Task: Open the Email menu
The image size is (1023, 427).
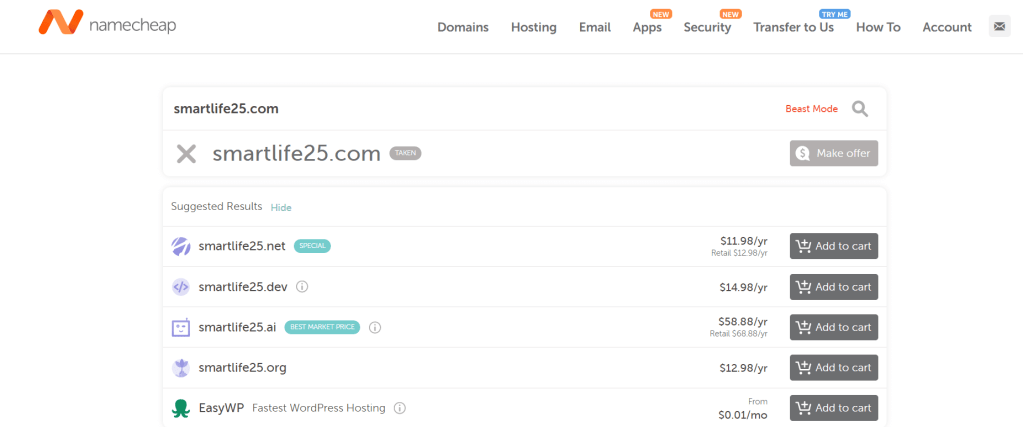Action: (595, 27)
